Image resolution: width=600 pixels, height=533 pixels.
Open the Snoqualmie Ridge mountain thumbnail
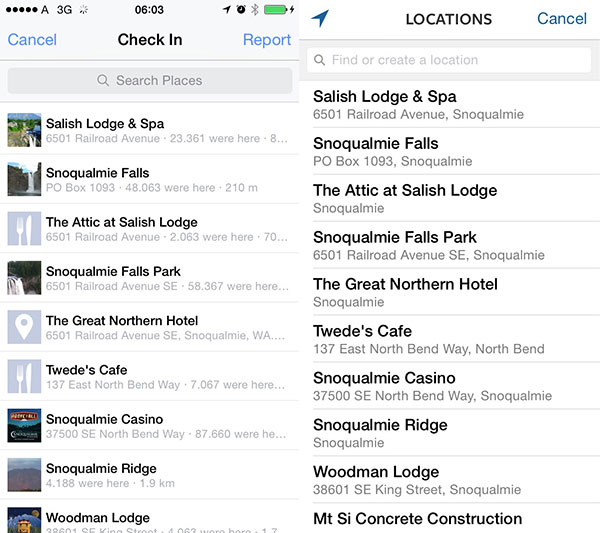point(24,475)
